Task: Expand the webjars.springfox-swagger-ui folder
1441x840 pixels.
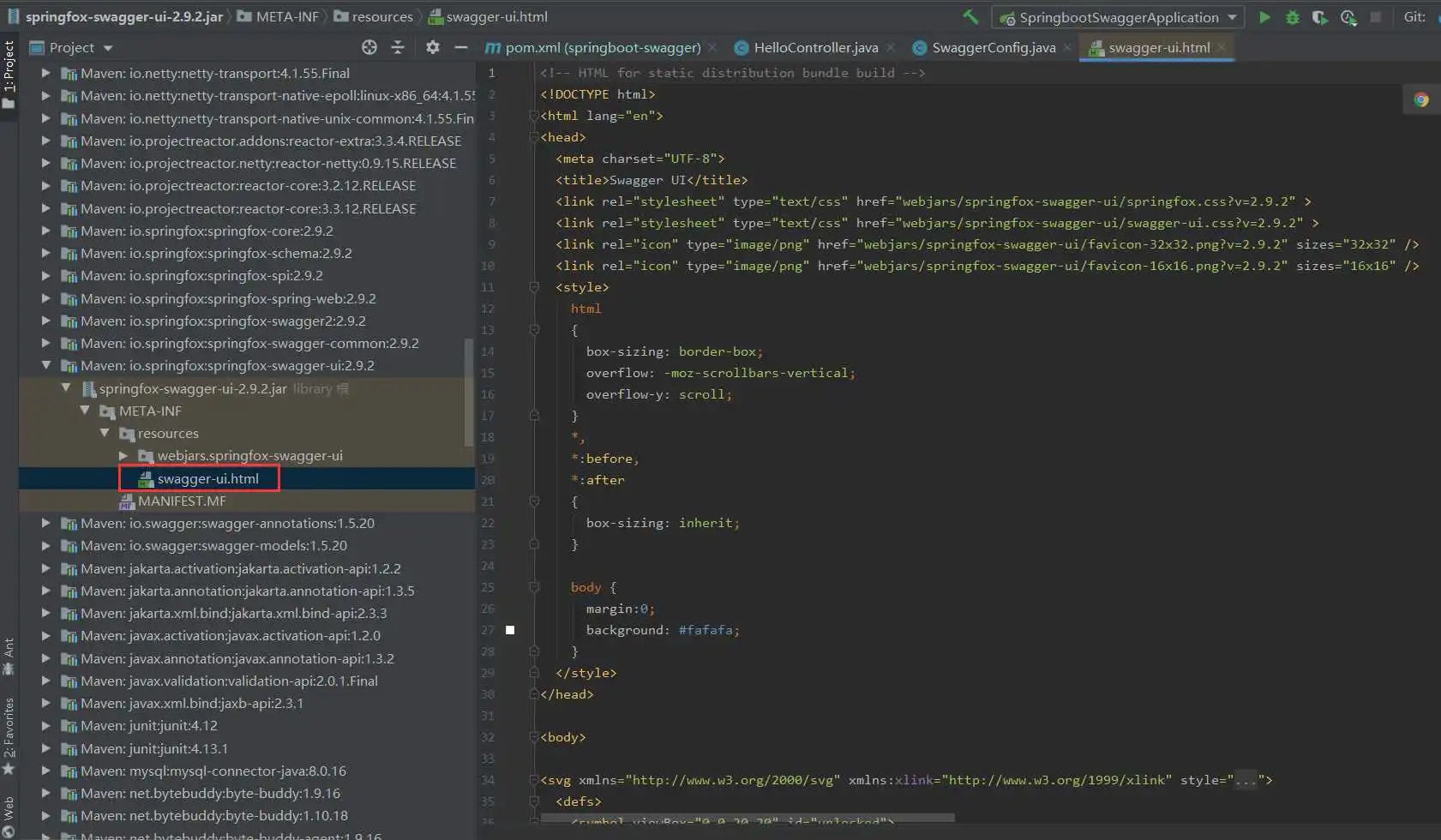Action: tap(123, 456)
